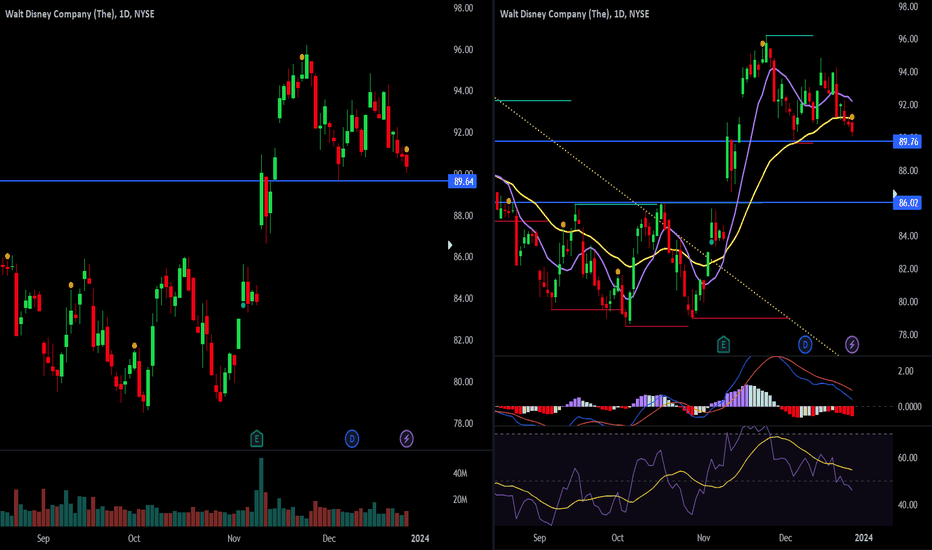932x550 pixels.
Task: Click the 88.00 label on left price axis
Action: (x=463, y=216)
